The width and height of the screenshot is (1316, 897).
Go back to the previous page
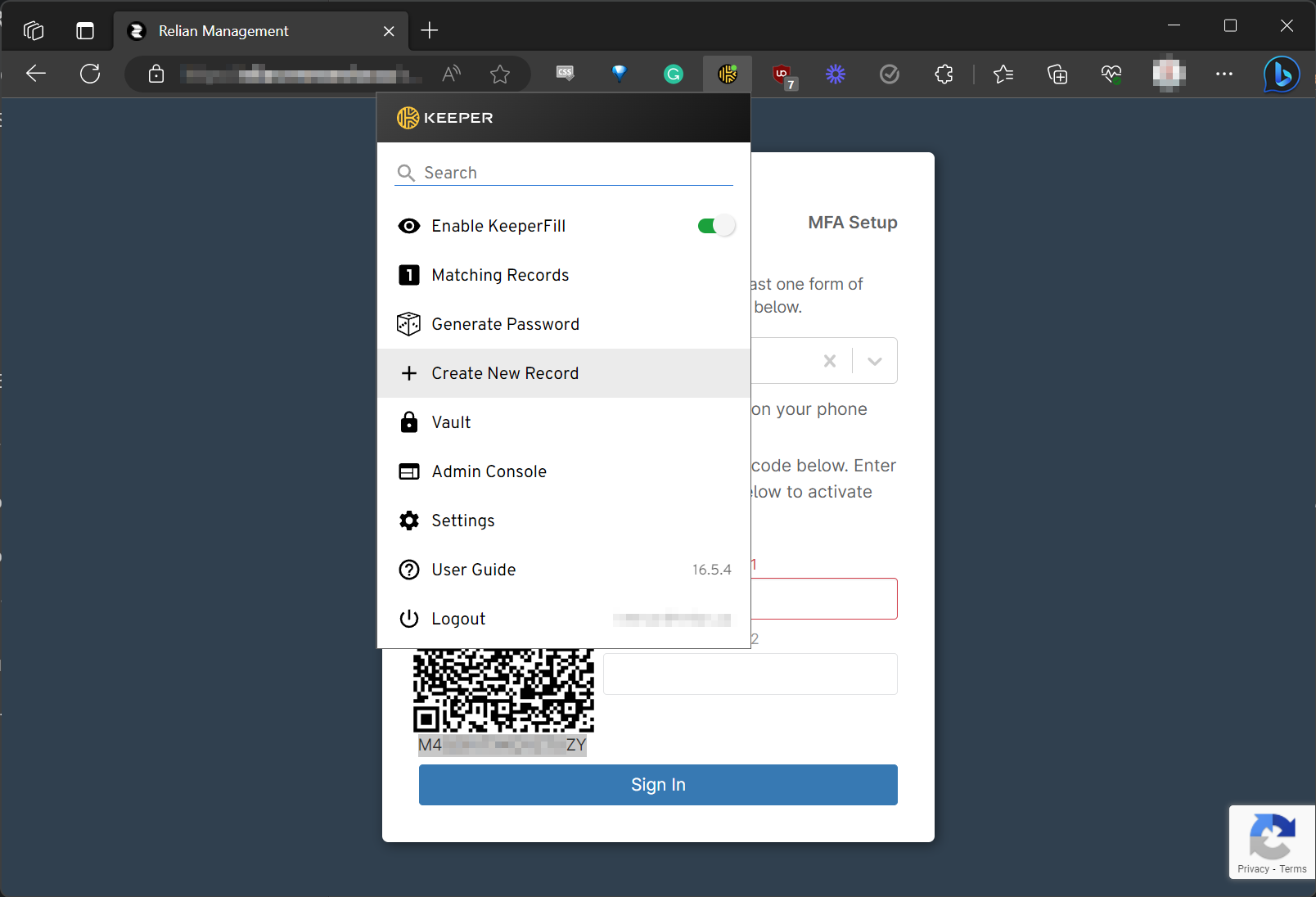click(36, 74)
